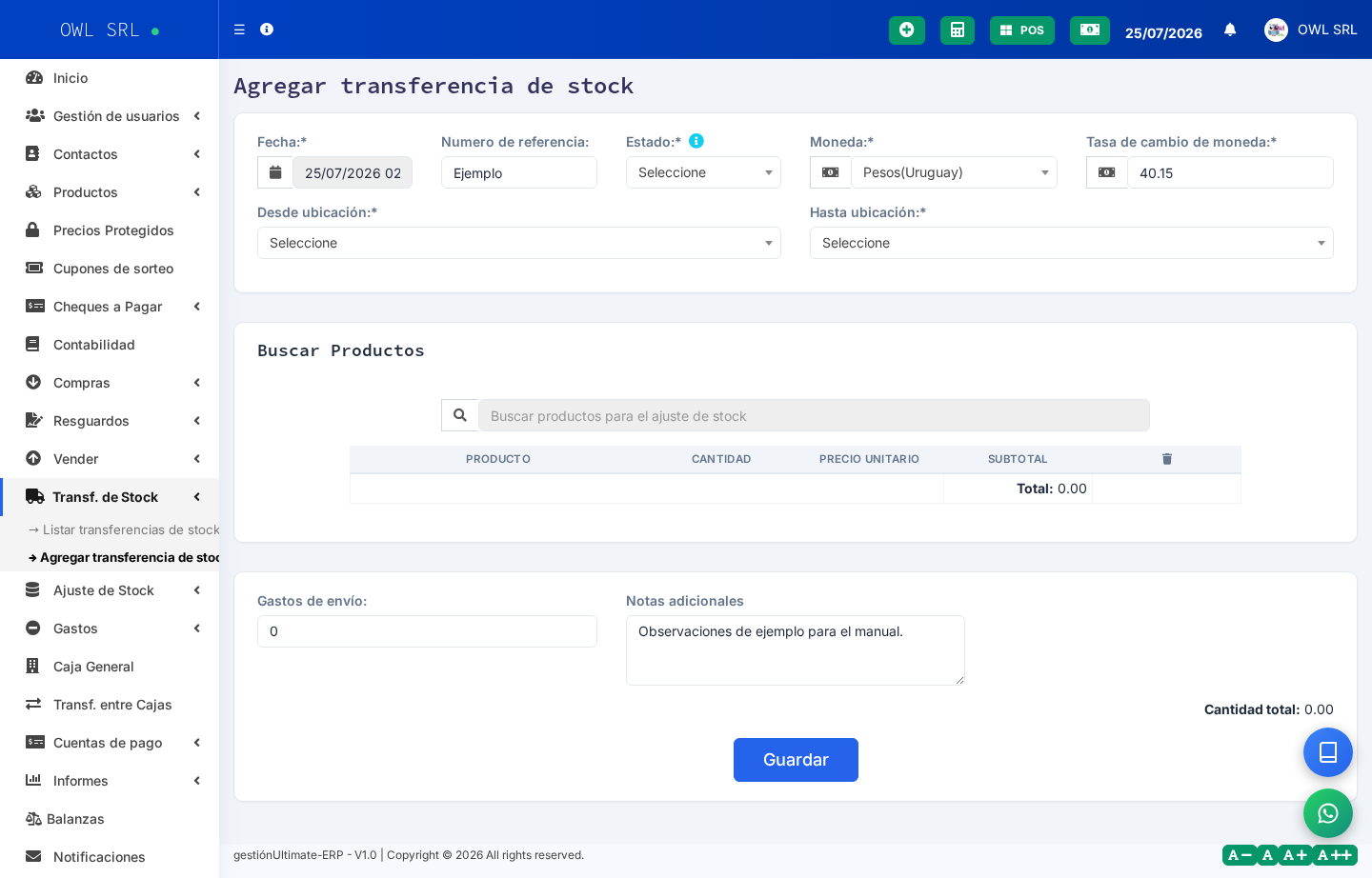
Task: Open Agregar transferencia de stock submenu item
Action: coord(124,557)
